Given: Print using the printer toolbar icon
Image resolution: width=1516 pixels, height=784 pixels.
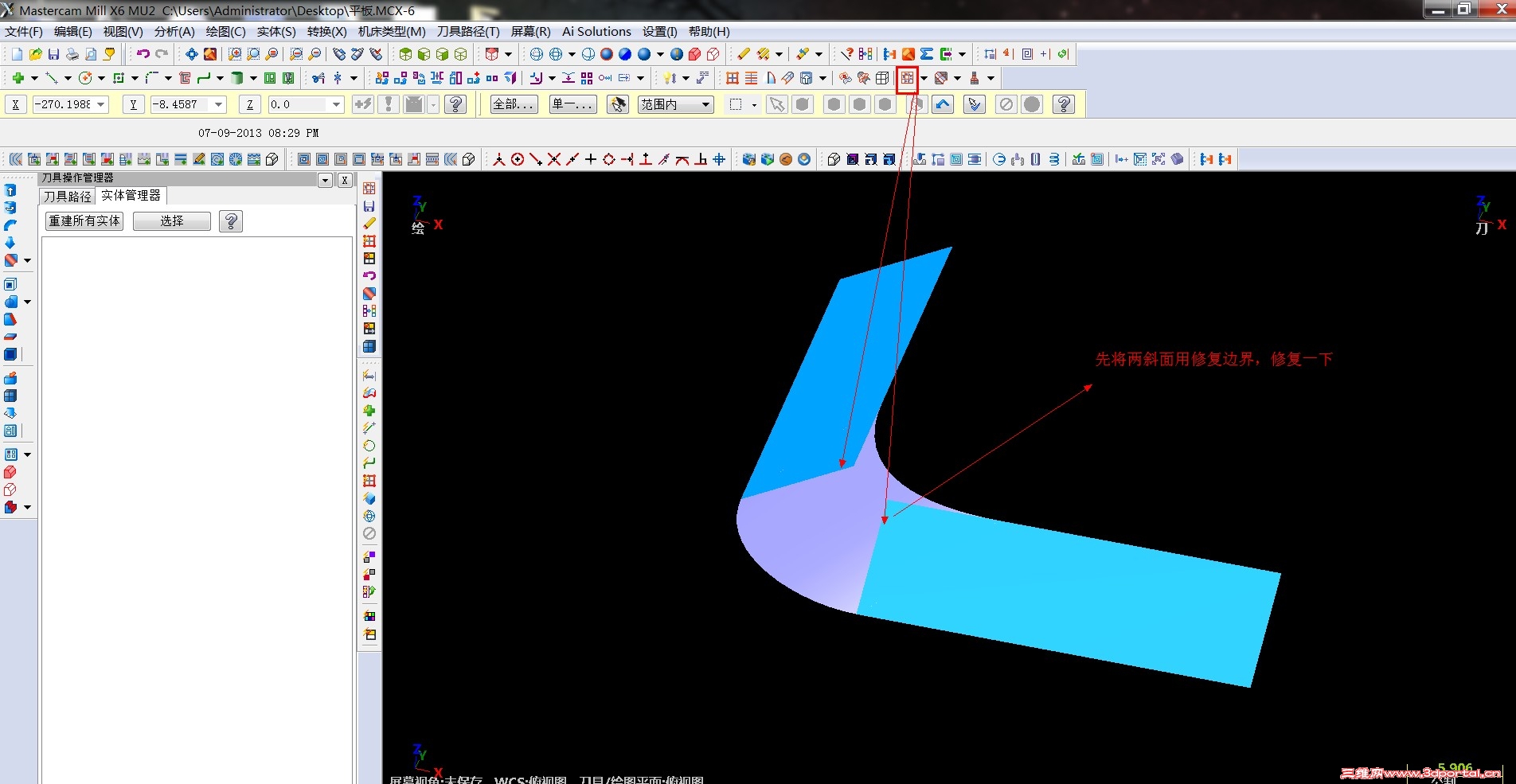Looking at the screenshot, I should [72, 54].
